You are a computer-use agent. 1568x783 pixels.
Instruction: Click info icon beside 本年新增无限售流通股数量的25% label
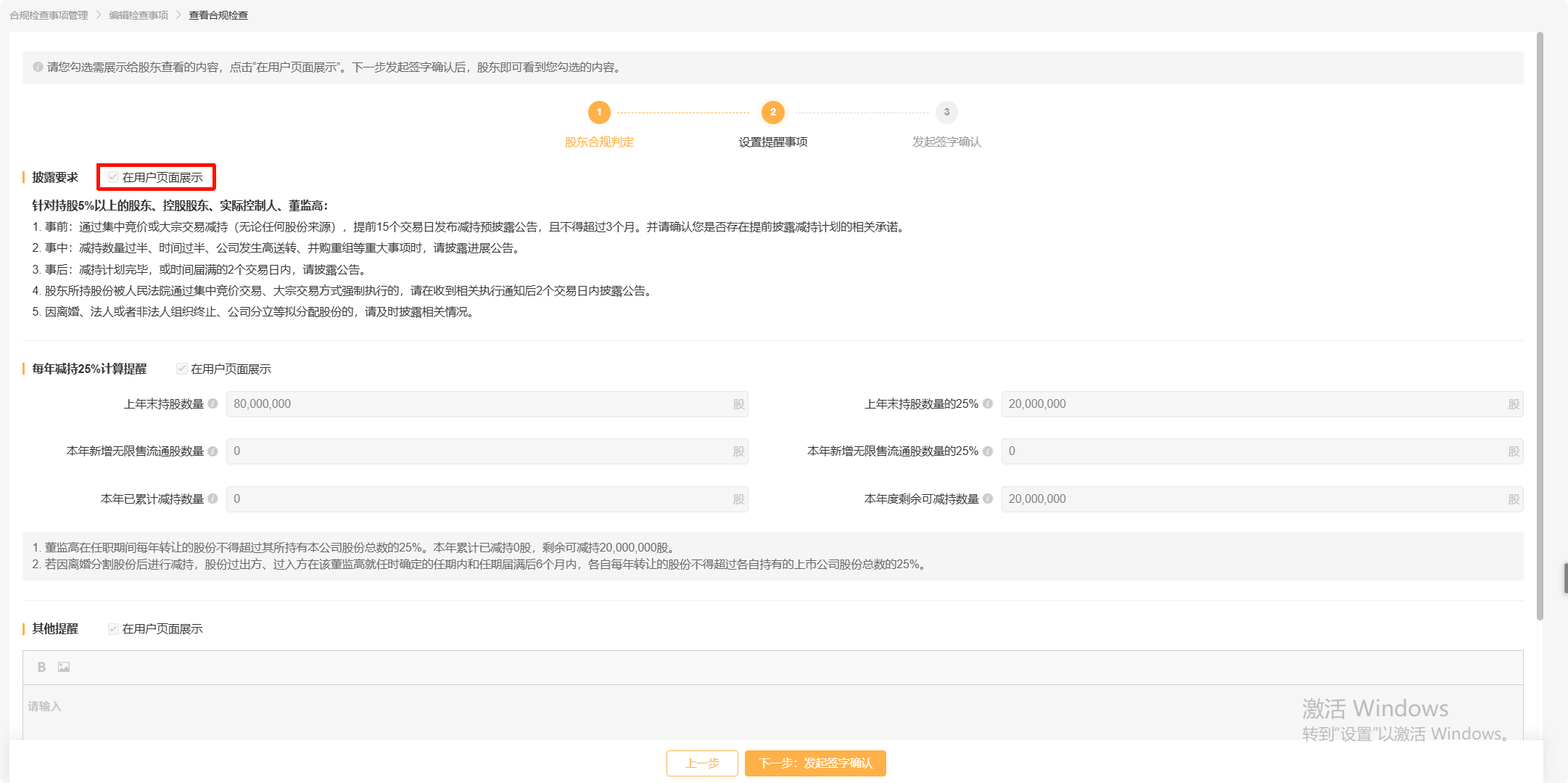pyautogui.click(x=988, y=451)
